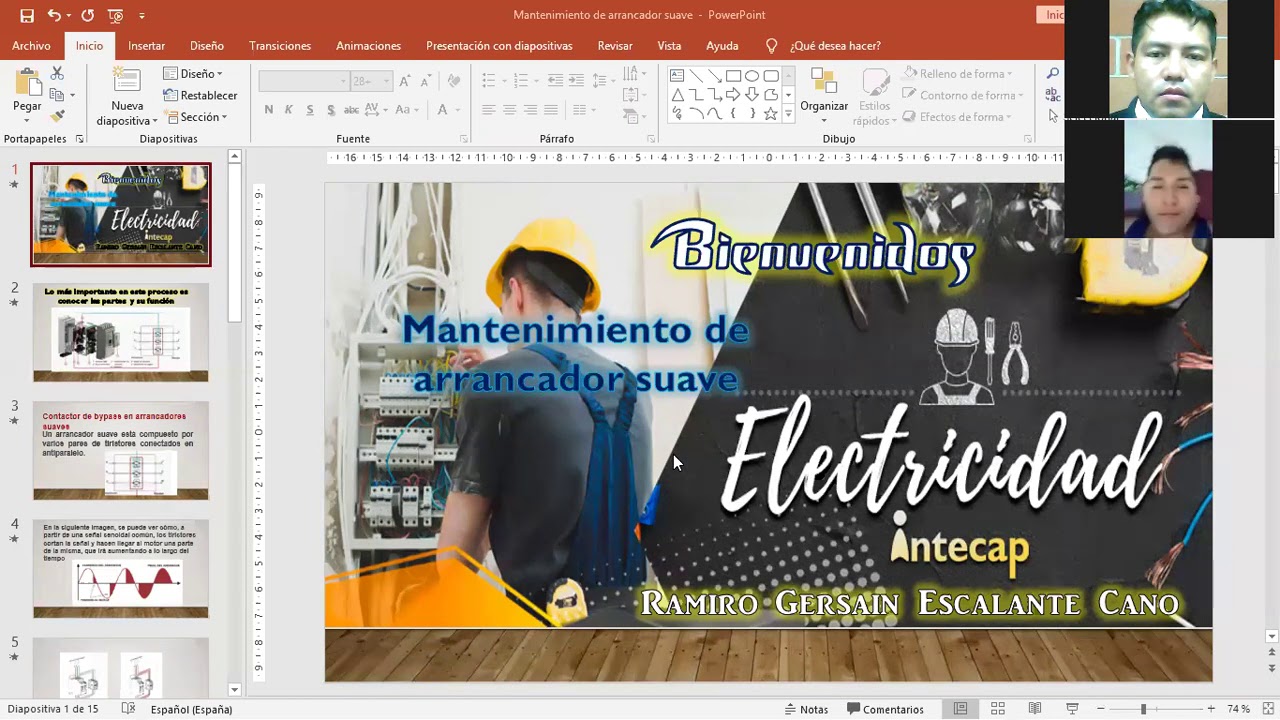Click the zoom slider handle
The height and width of the screenshot is (720, 1280).
[1143, 709]
